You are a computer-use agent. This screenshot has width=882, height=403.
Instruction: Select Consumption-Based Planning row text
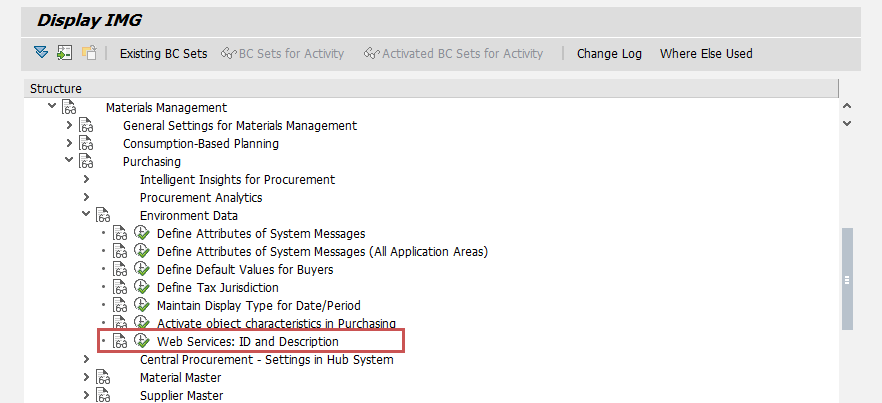tap(201, 144)
